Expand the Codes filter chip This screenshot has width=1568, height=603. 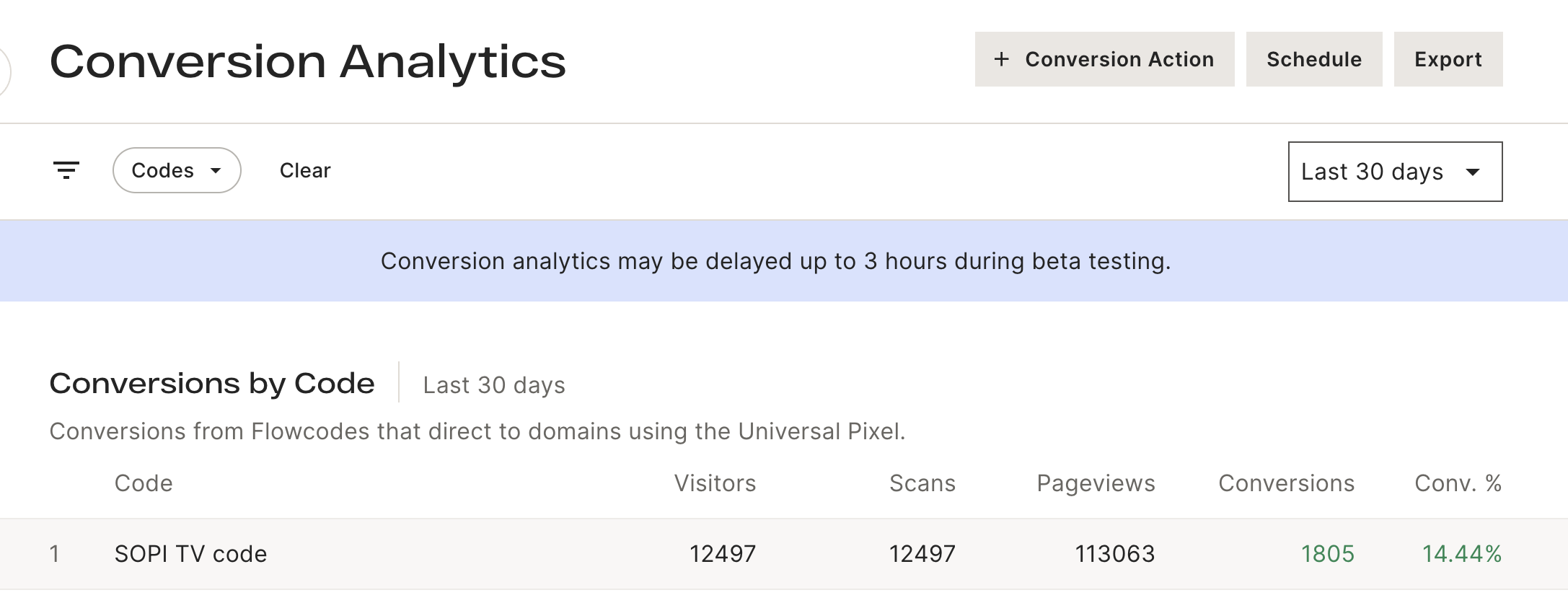(177, 170)
